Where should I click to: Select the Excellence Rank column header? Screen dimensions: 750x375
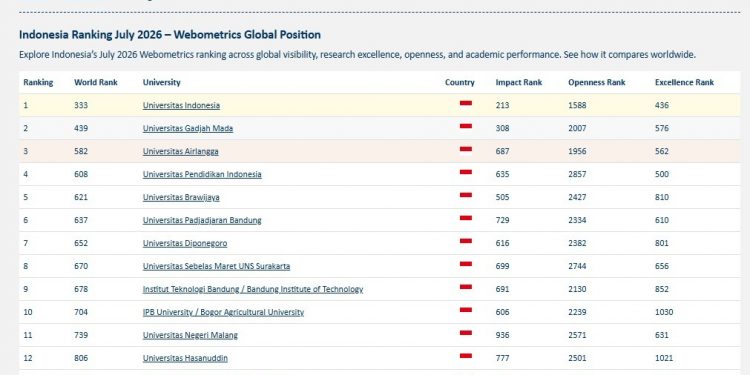tap(684, 82)
